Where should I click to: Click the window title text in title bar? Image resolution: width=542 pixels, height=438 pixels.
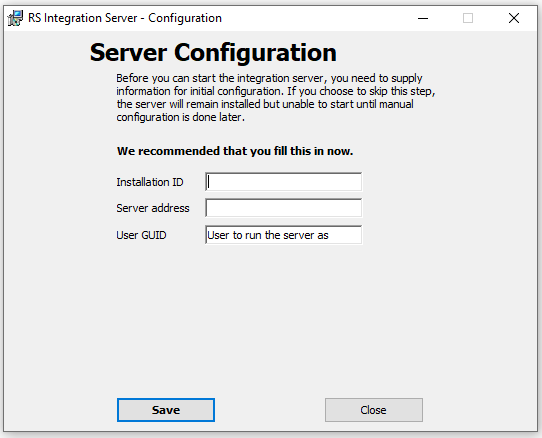pos(125,18)
